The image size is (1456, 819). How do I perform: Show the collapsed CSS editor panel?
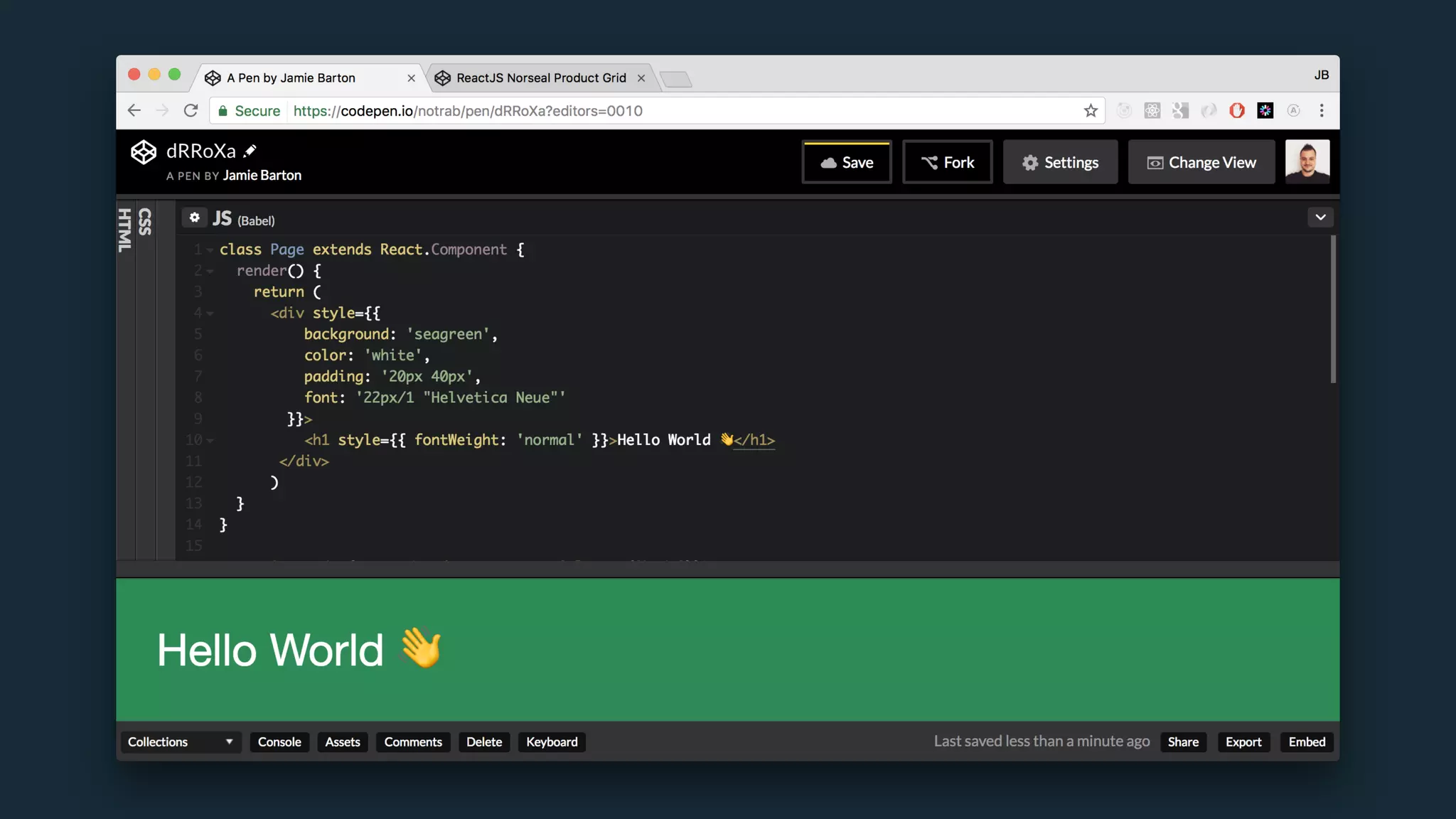(146, 222)
